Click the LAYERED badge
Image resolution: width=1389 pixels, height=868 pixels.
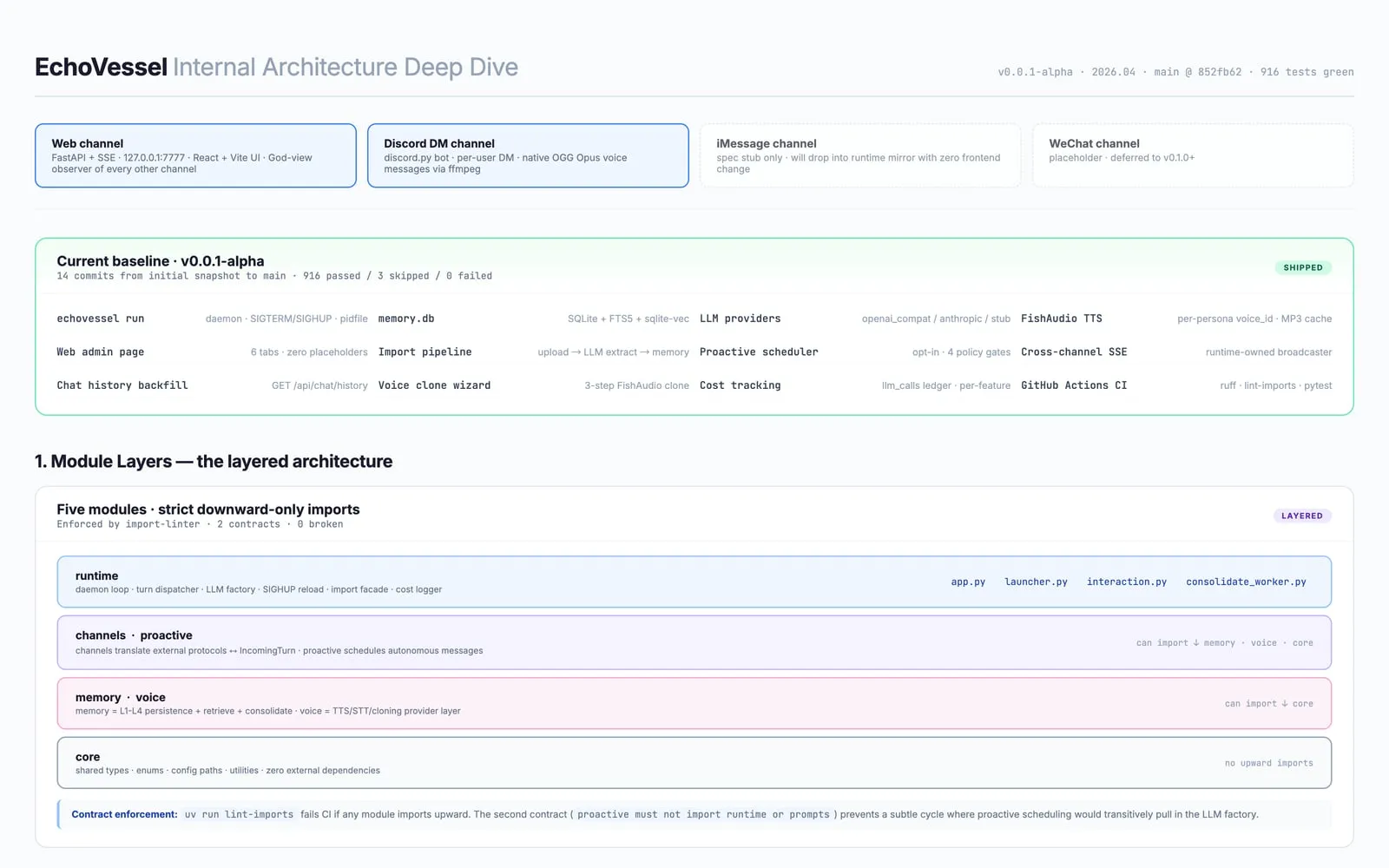click(1301, 515)
